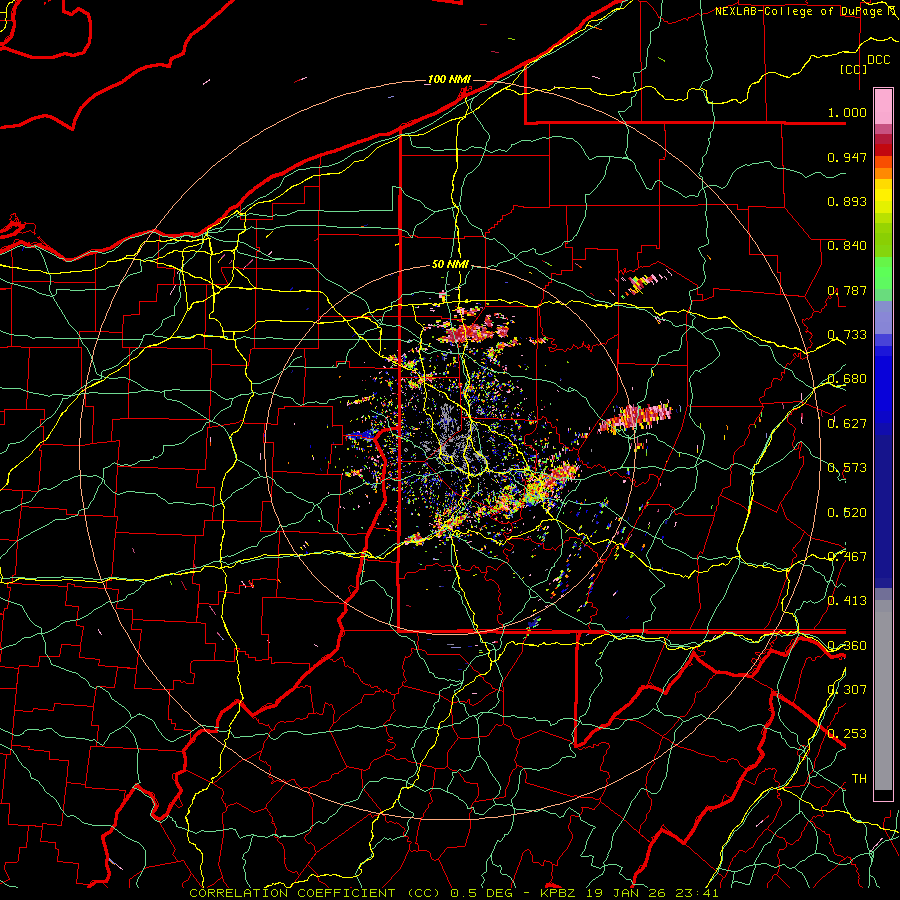Click the gray low-value color bar segment
Screen dimensions: 900x900
[x=883, y=695]
